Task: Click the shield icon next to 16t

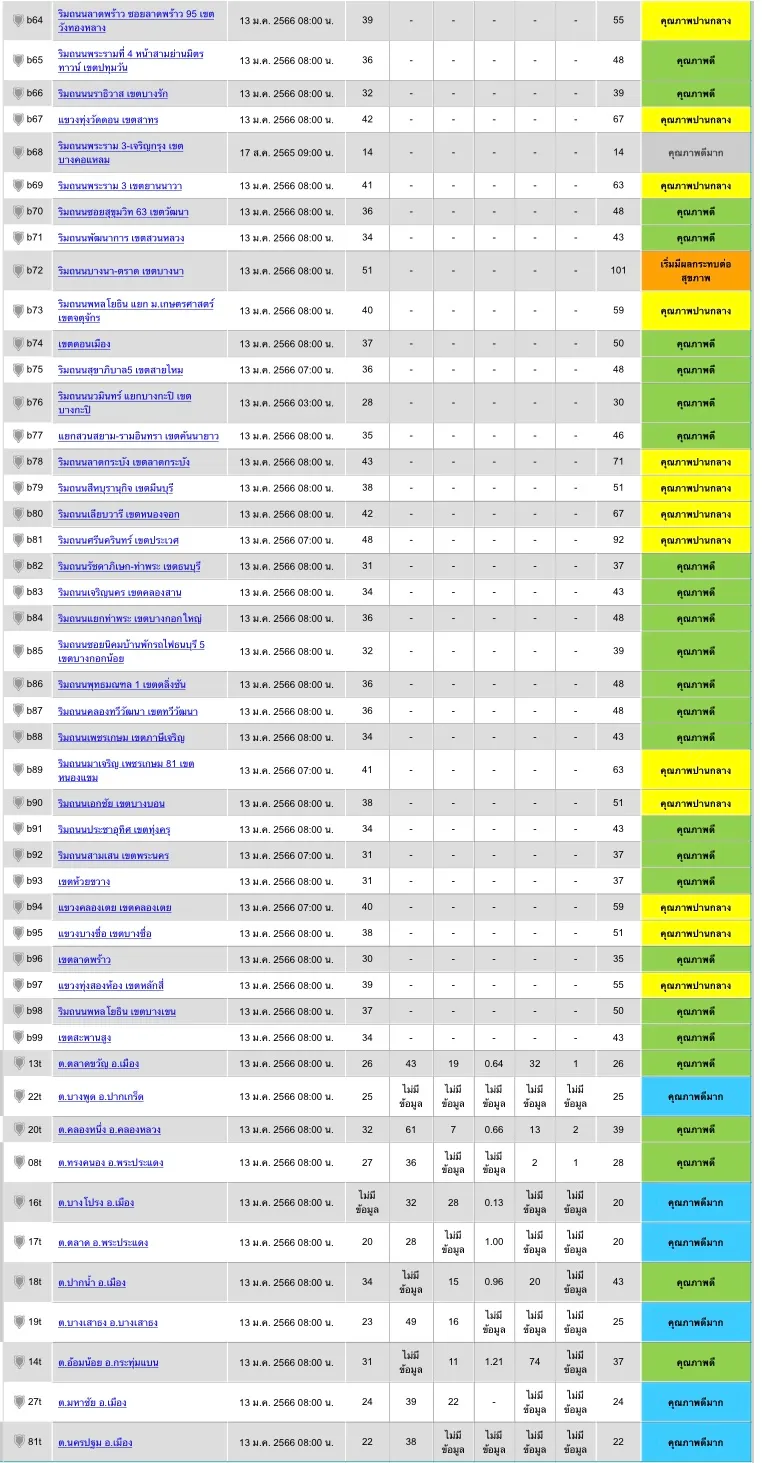Action: coord(18,1202)
